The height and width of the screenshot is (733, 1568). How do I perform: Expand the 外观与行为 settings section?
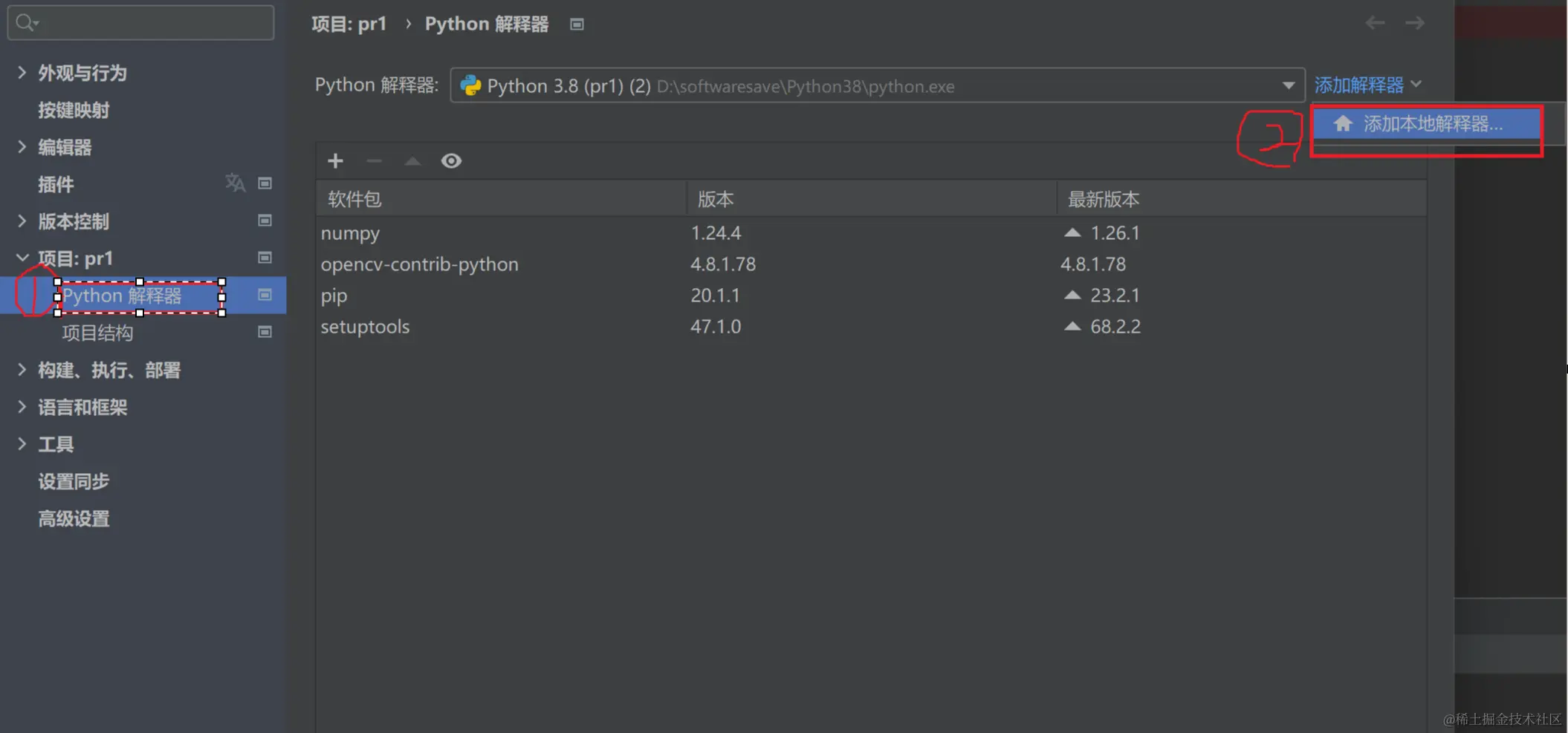[22, 73]
